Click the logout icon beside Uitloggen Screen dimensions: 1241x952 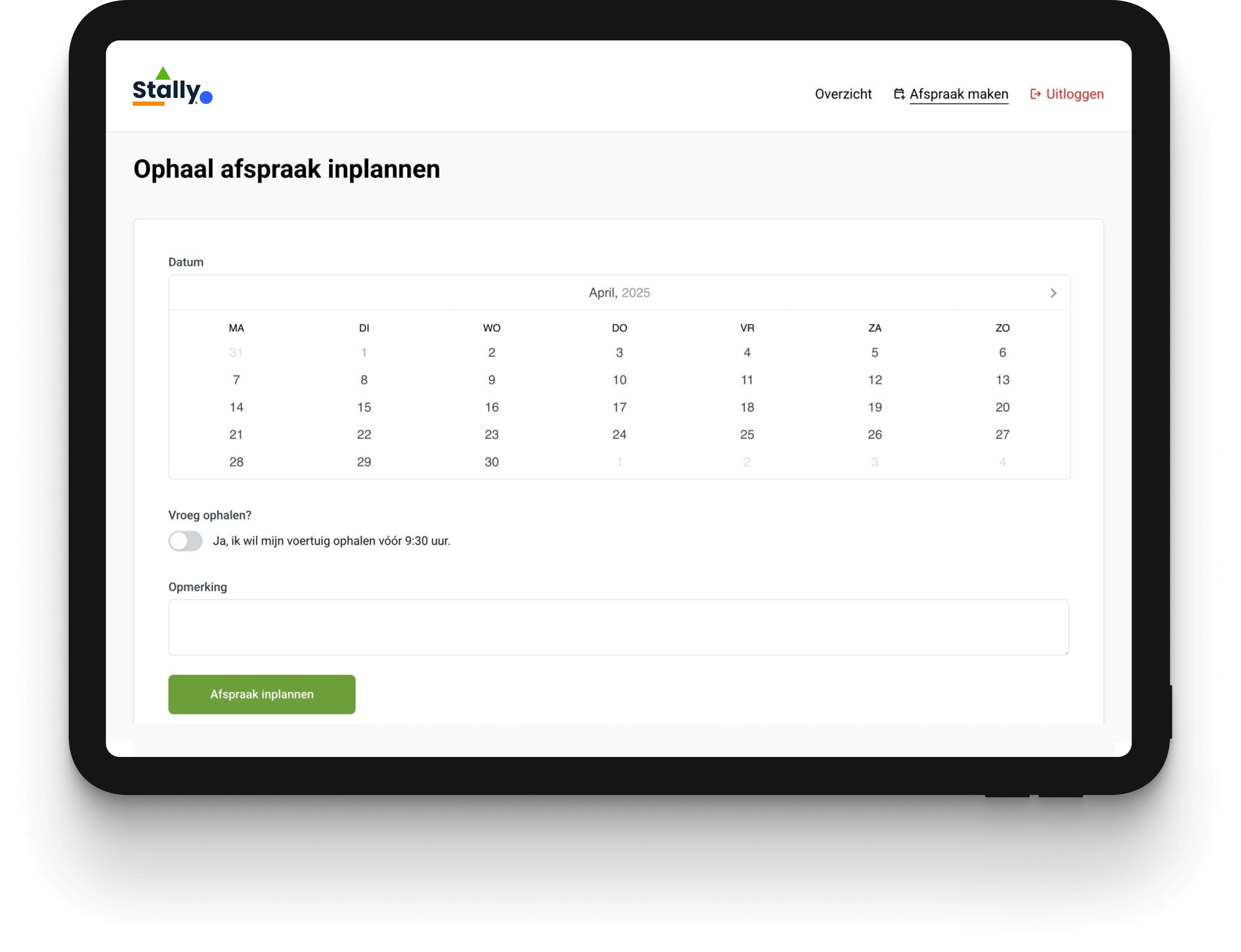[1035, 94]
